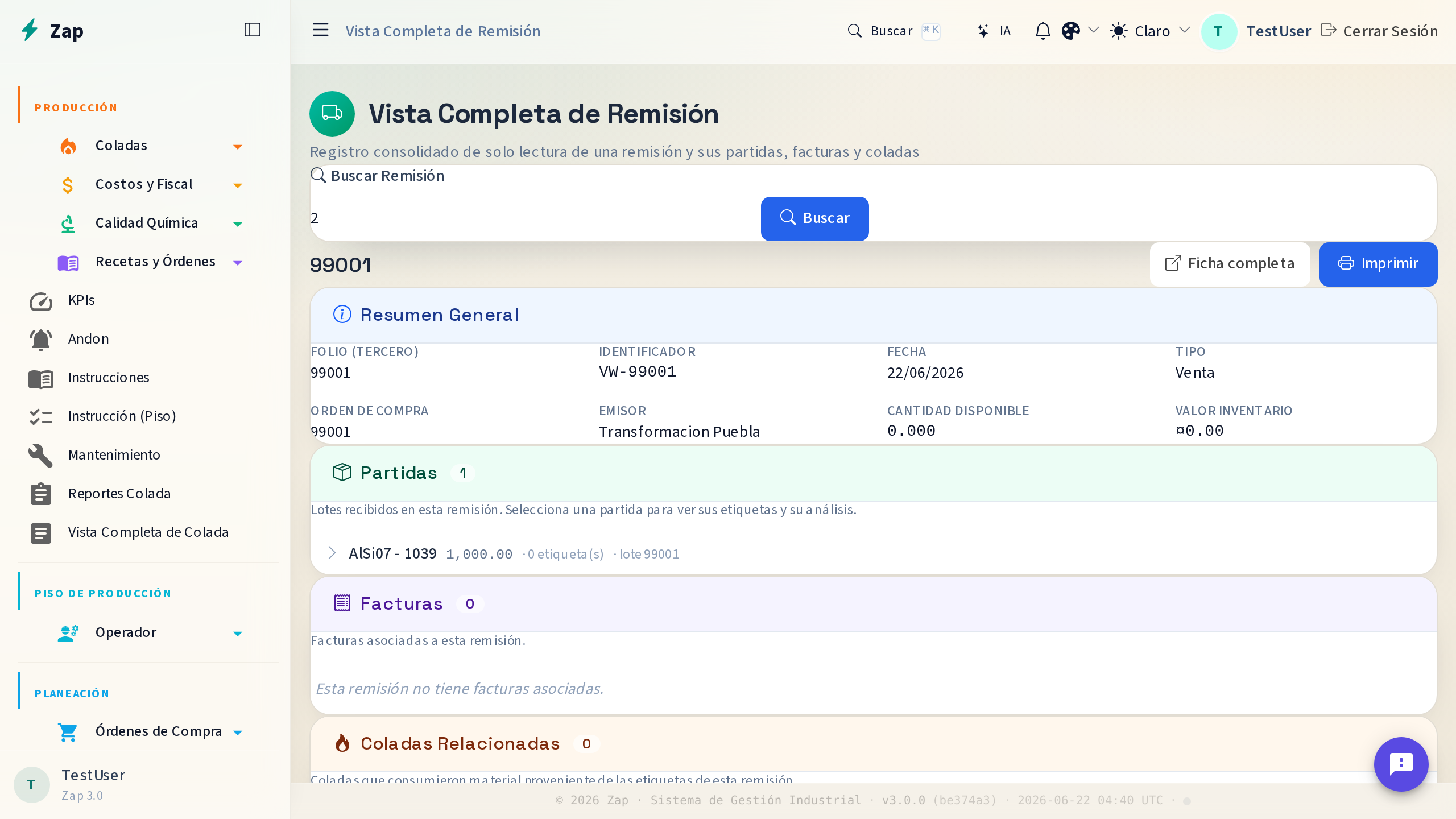
Task: Open notifications bell icon
Action: [x=1043, y=31]
